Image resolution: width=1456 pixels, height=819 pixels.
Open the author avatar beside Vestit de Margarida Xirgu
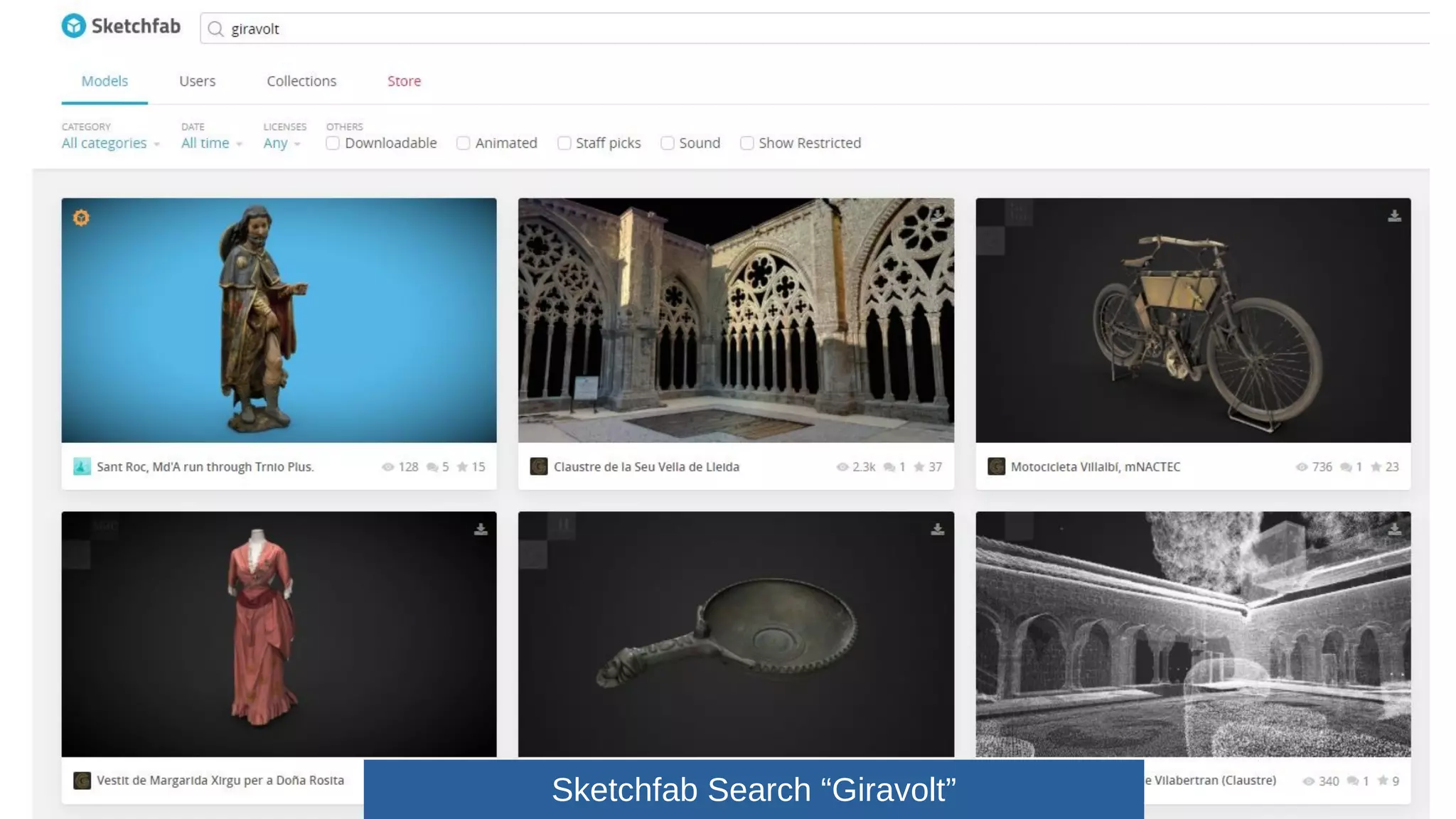tap(82, 781)
